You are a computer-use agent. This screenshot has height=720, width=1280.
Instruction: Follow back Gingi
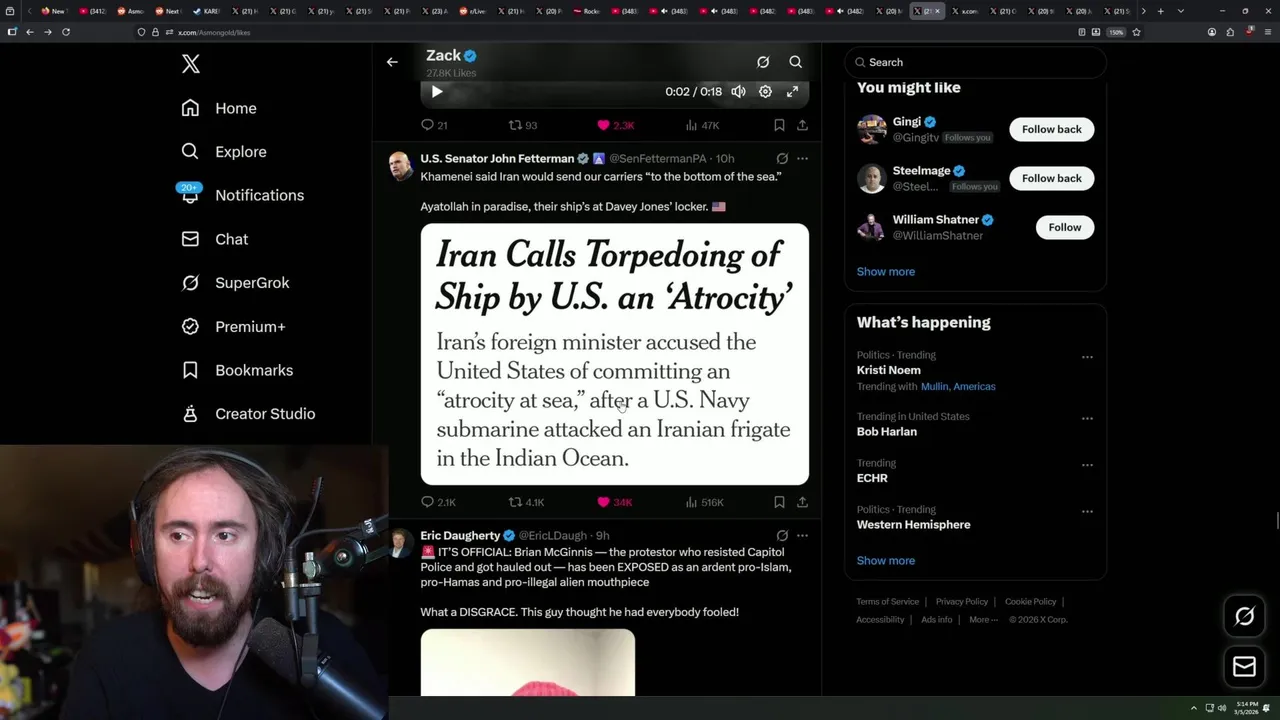click(x=1052, y=129)
